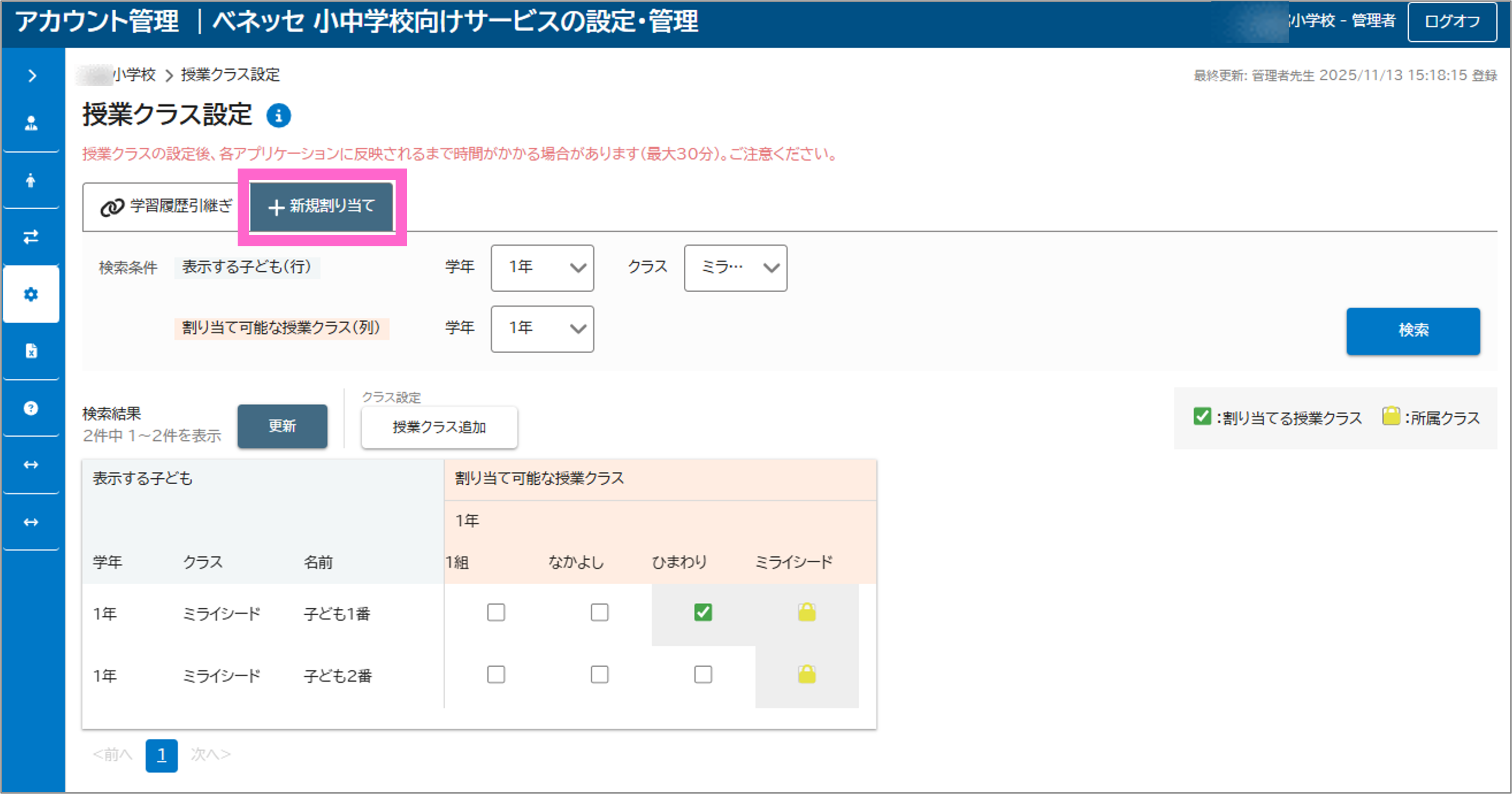Image resolution: width=1512 pixels, height=794 pixels.
Task: Check 1組 checkbox for 子ども1番
Action: click(496, 612)
